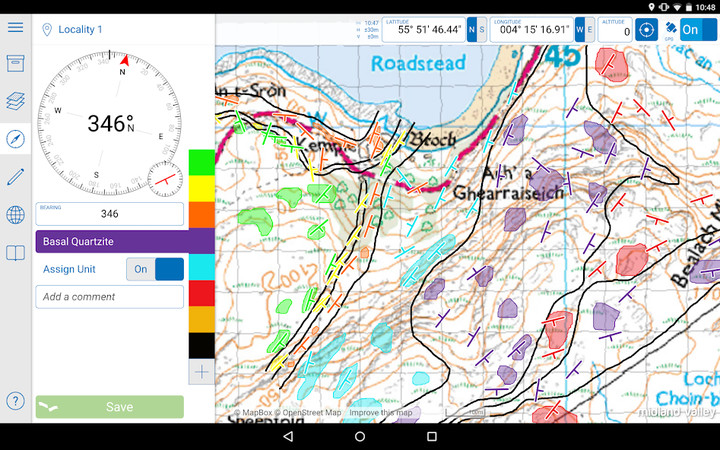Open the Basal Quartzite unit selector

pos(110,241)
